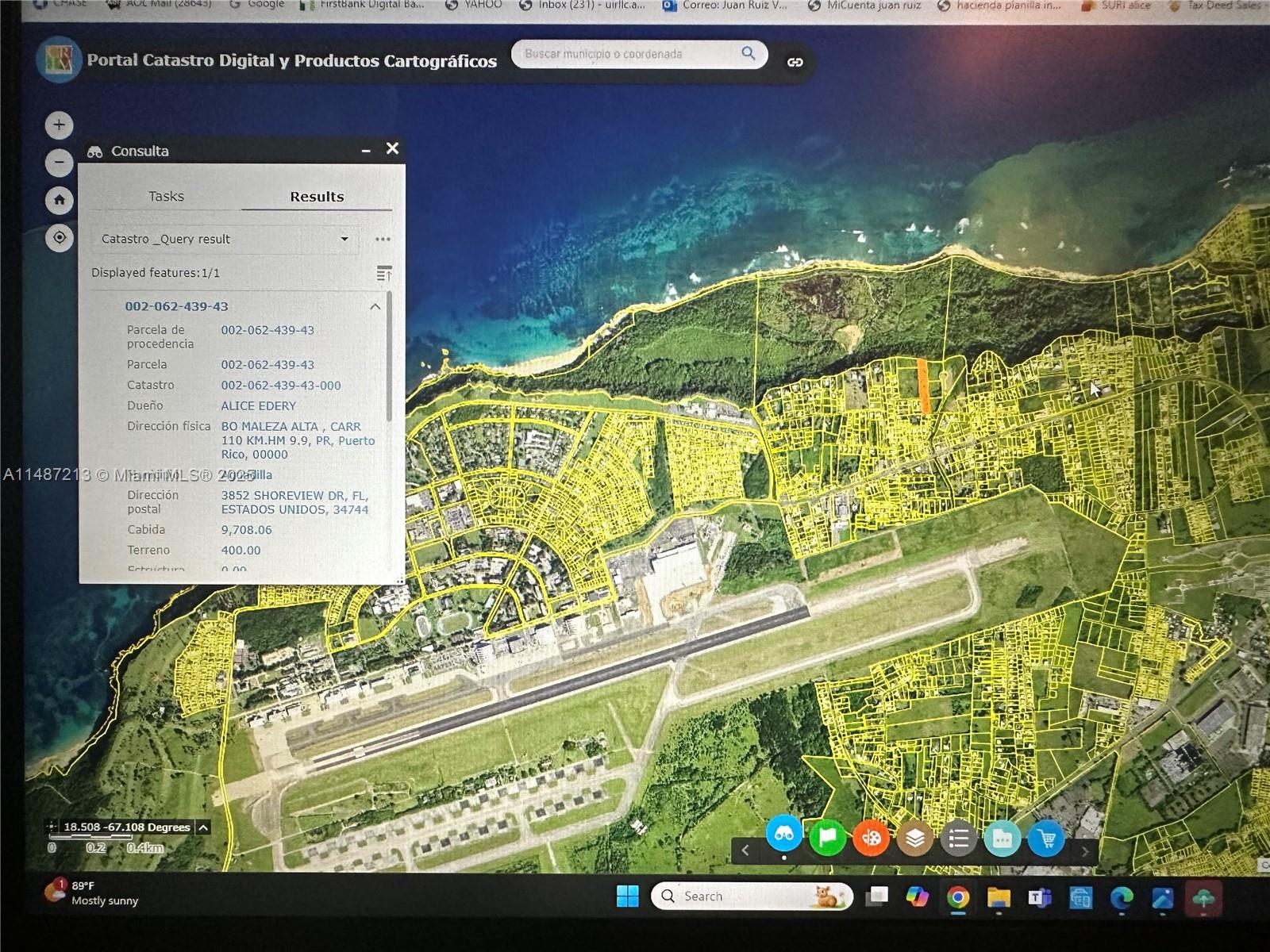Open the Consulta binoculars tool
The height and width of the screenshot is (952, 1270).
[x=784, y=837]
